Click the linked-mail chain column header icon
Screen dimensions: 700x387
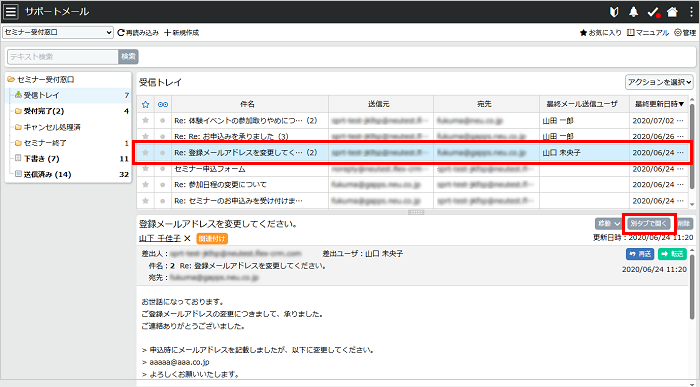click(163, 104)
